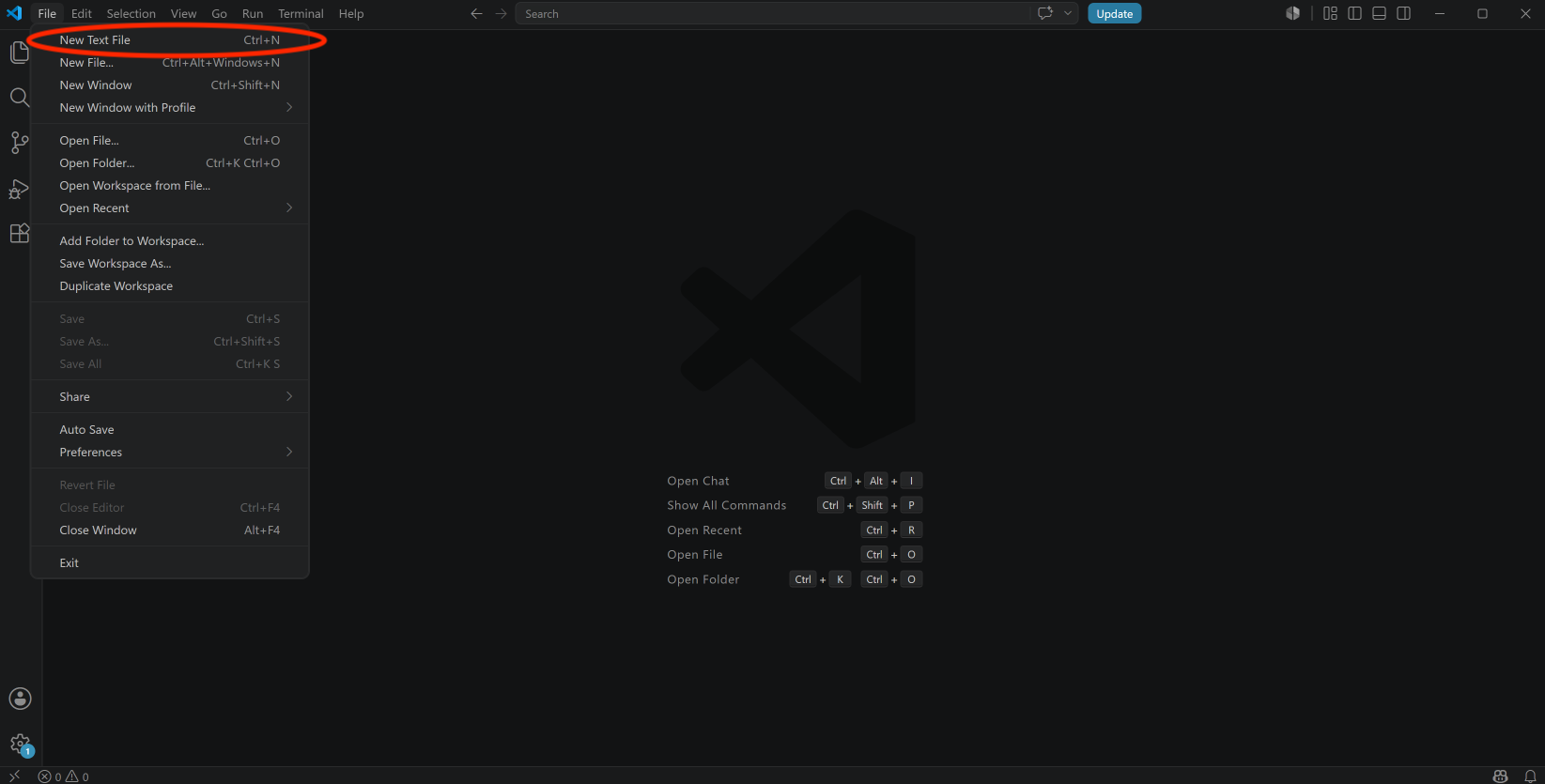Open notifications bell in status bar
The image size is (1545, 784).
click(x=1530, y=776)
